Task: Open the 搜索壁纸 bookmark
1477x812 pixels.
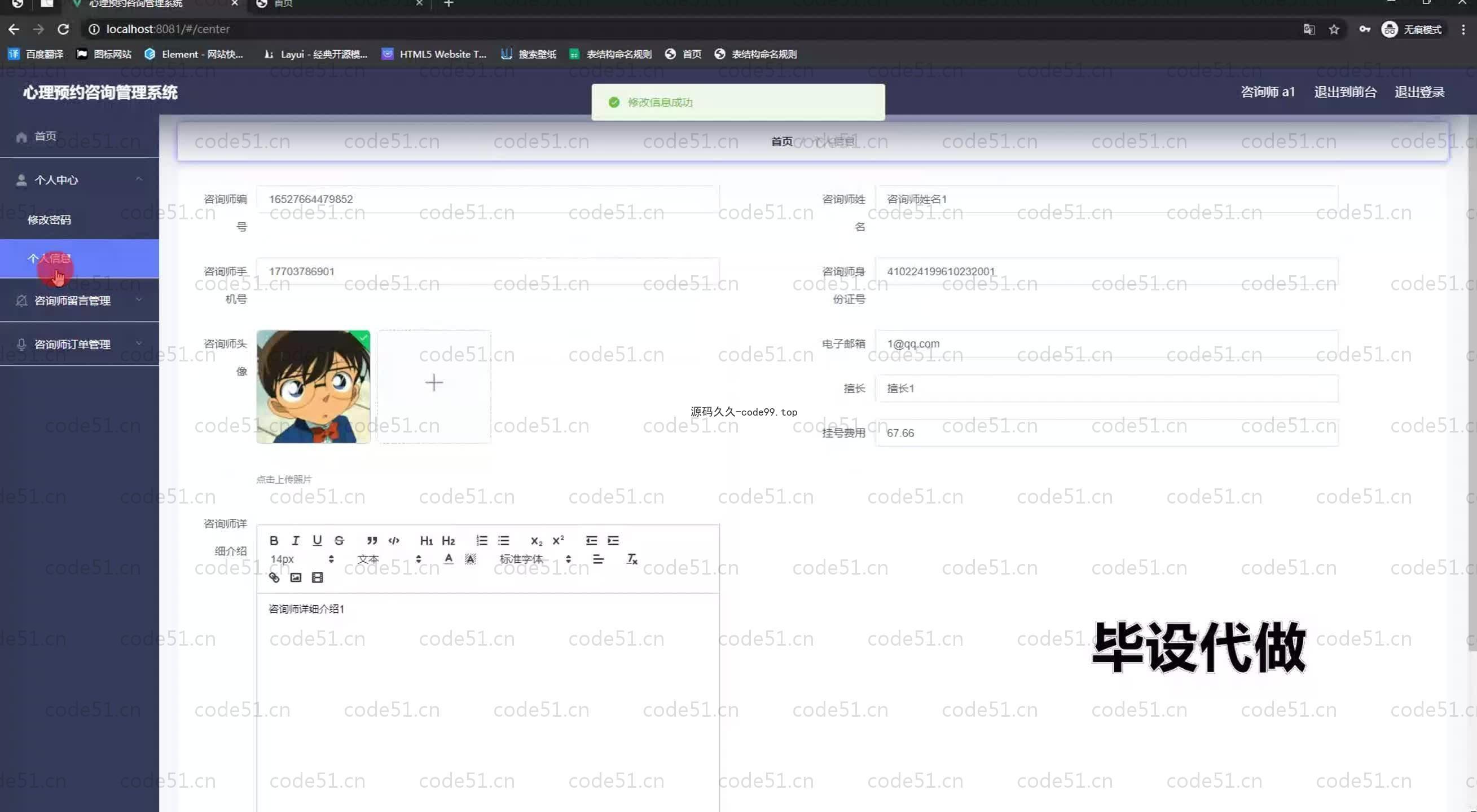Action: pos(529,54)
